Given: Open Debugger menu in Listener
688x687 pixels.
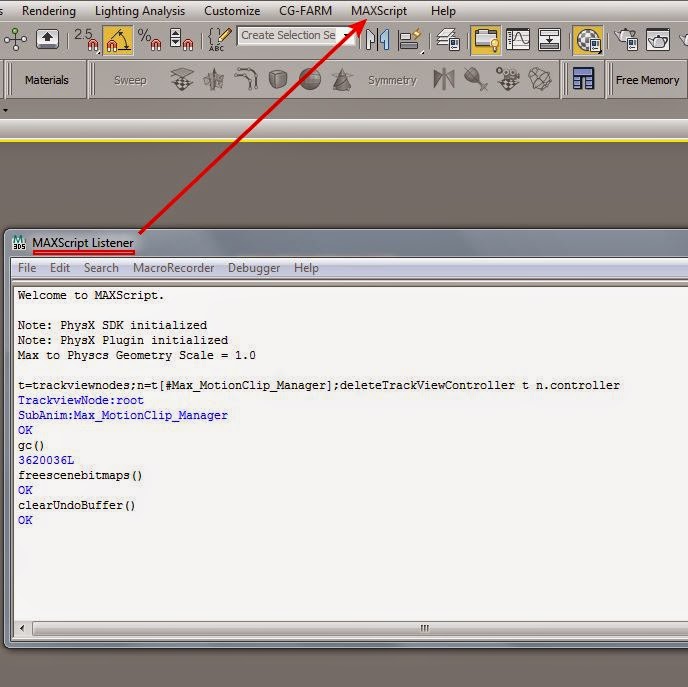Looking at the screenshot, I should point(254,268).
